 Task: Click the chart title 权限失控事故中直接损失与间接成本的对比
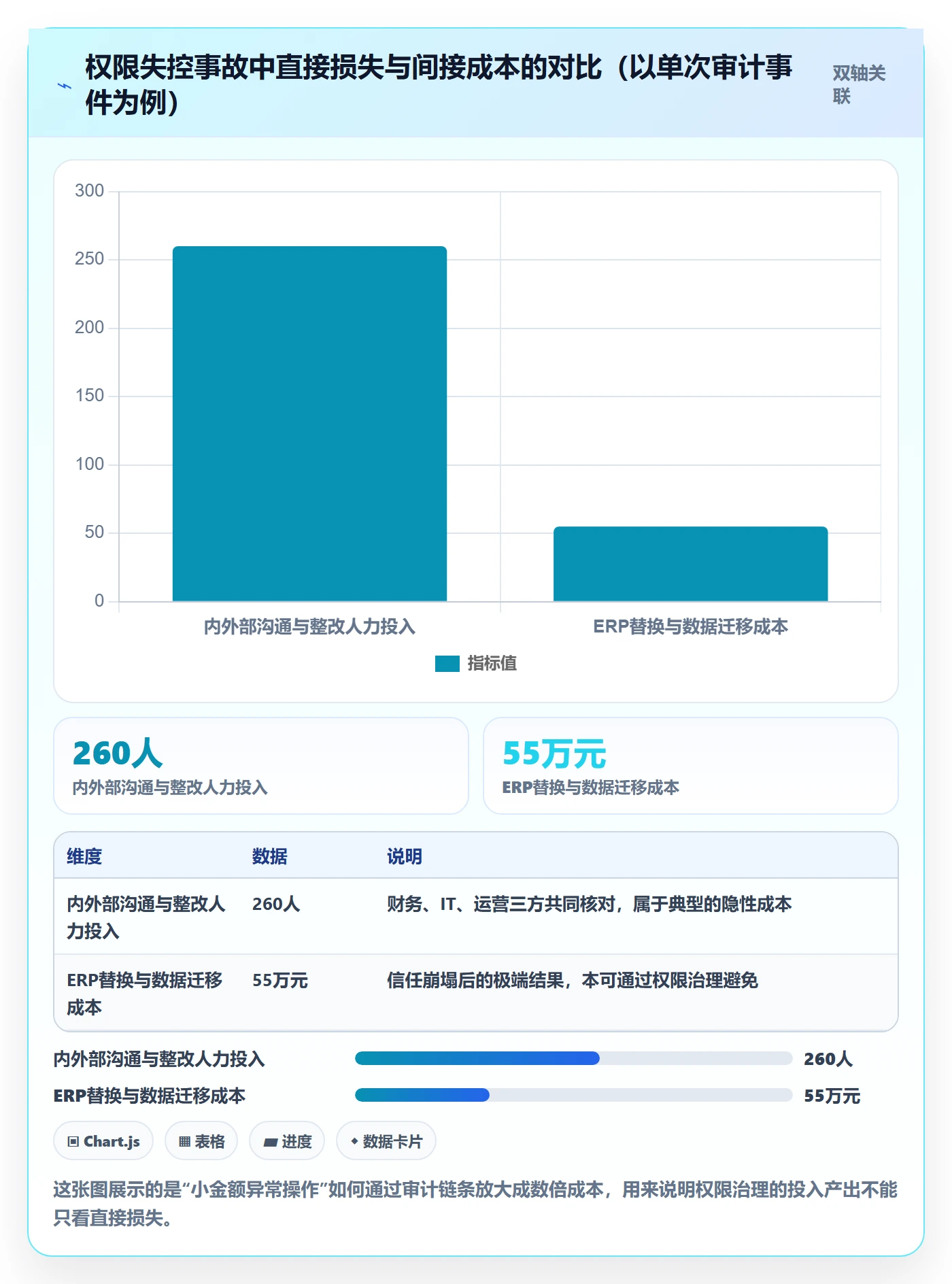tap(439, 85)
